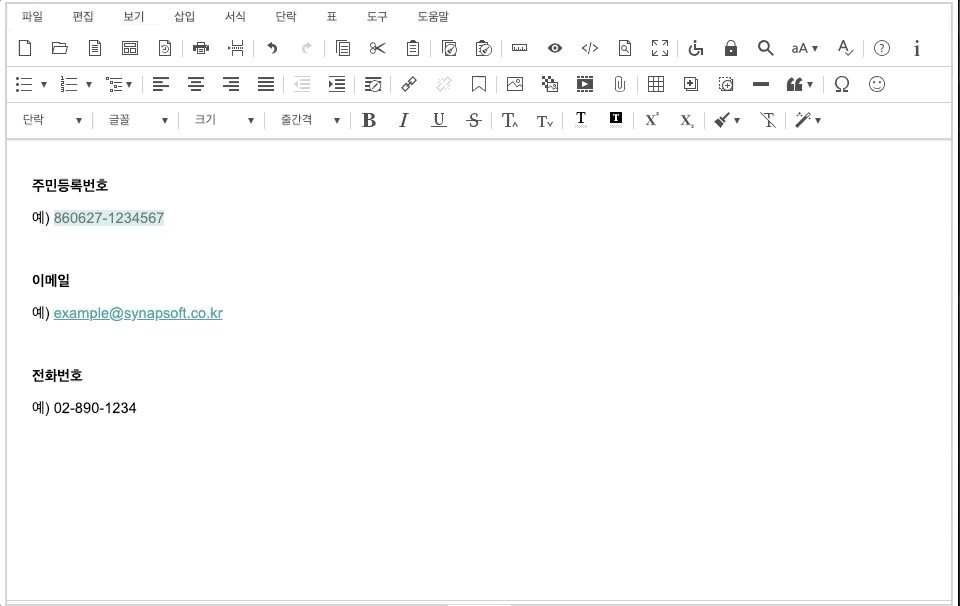The height and width of the screenshot is (606, 960).
Task: Open the 서식 menu
Action: click(235, 17)
